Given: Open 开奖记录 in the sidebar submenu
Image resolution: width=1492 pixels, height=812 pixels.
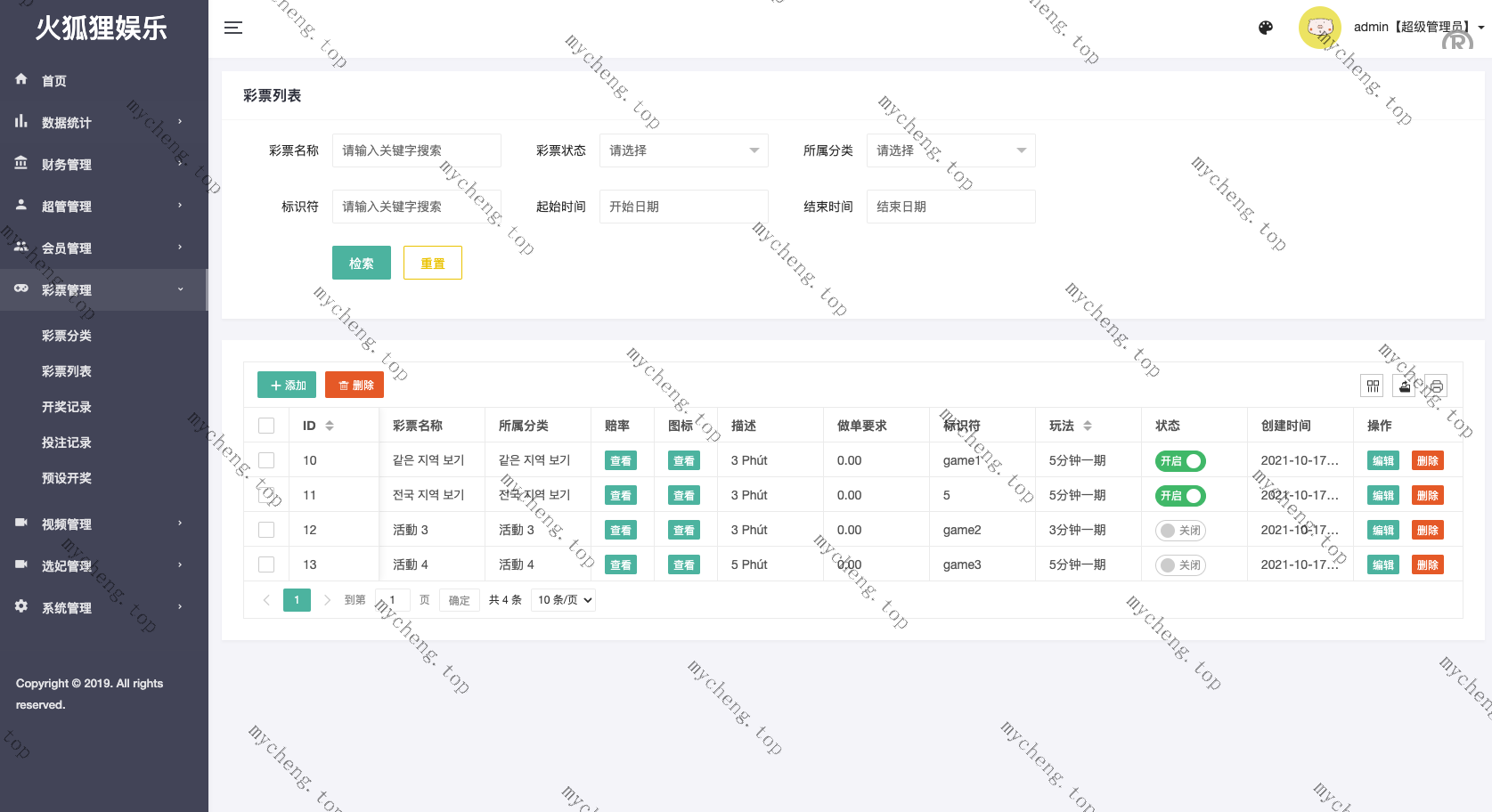Looking at the screenshot, I should click(67, 407).
